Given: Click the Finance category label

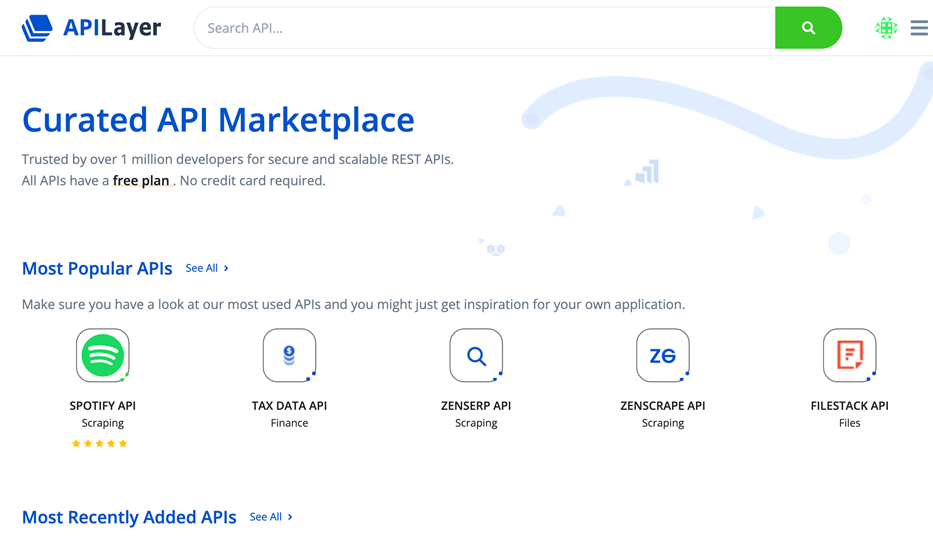Looking at the screenshot, I should [x=289, y=423].
